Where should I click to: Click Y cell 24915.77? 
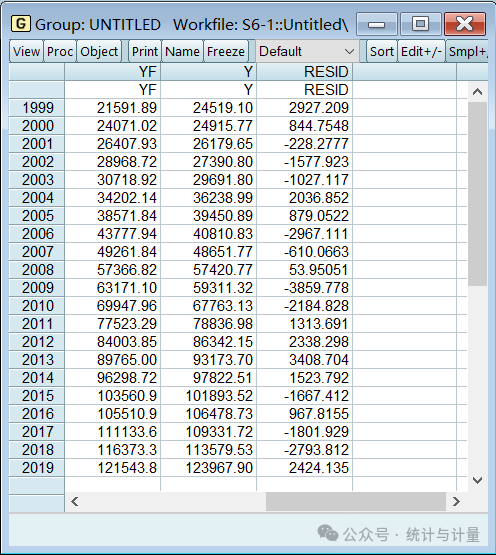[209, 126]
